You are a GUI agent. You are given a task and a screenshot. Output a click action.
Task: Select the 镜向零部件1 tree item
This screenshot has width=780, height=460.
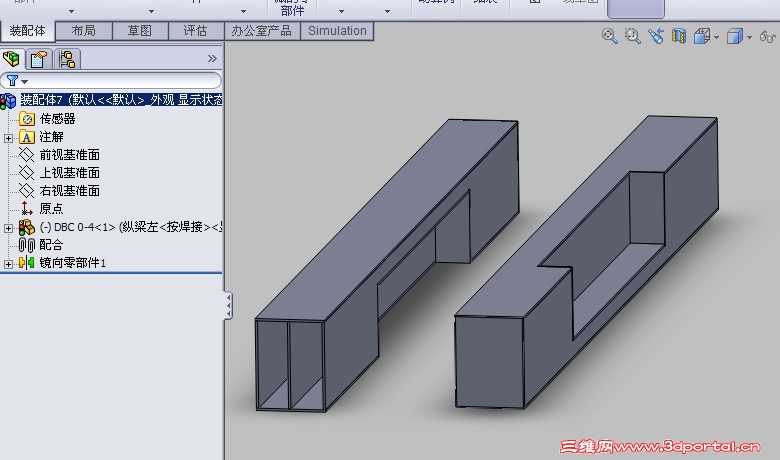tap(73, 263)
